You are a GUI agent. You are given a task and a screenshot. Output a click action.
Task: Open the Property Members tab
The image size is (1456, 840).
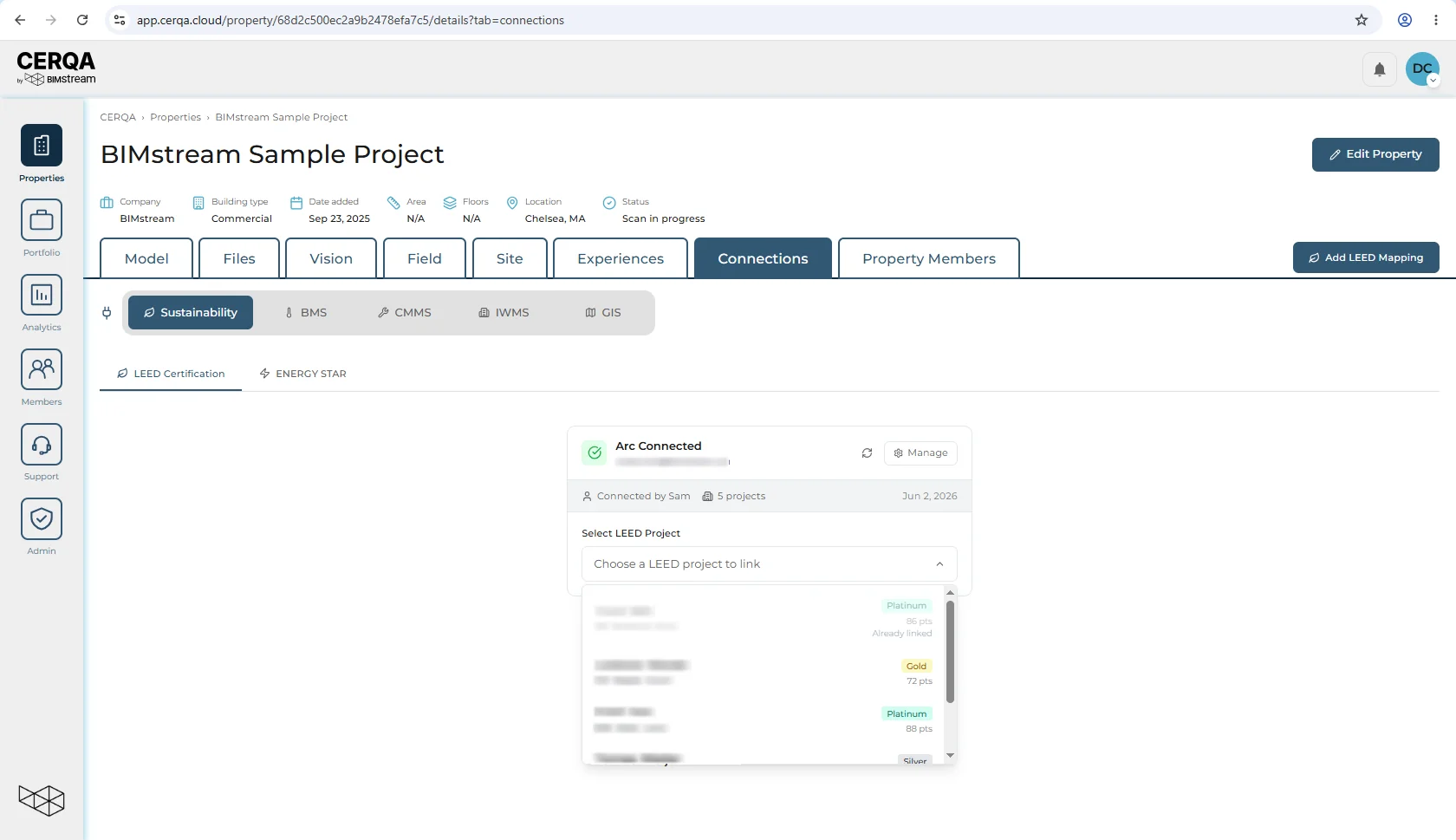[x=929, y=258]
